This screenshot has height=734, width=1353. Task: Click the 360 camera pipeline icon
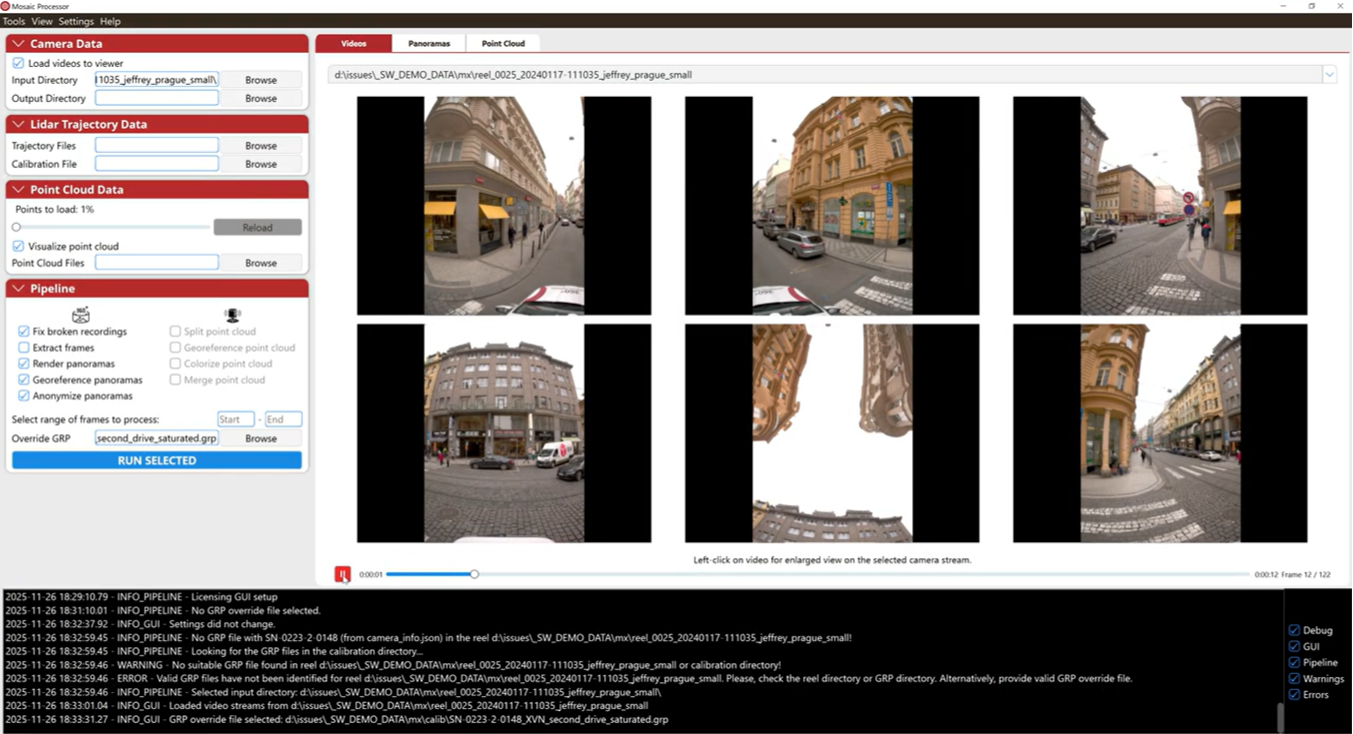pyautogui.click(x=80, y=313)
